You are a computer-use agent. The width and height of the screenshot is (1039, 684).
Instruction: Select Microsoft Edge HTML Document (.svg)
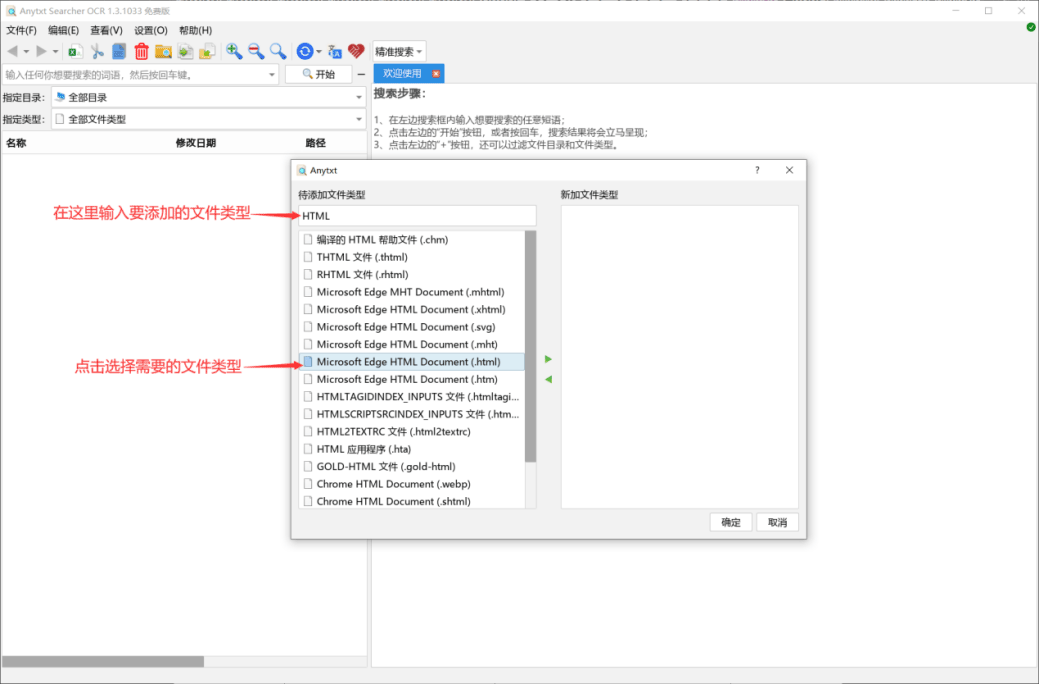click(x=411, y=327)
